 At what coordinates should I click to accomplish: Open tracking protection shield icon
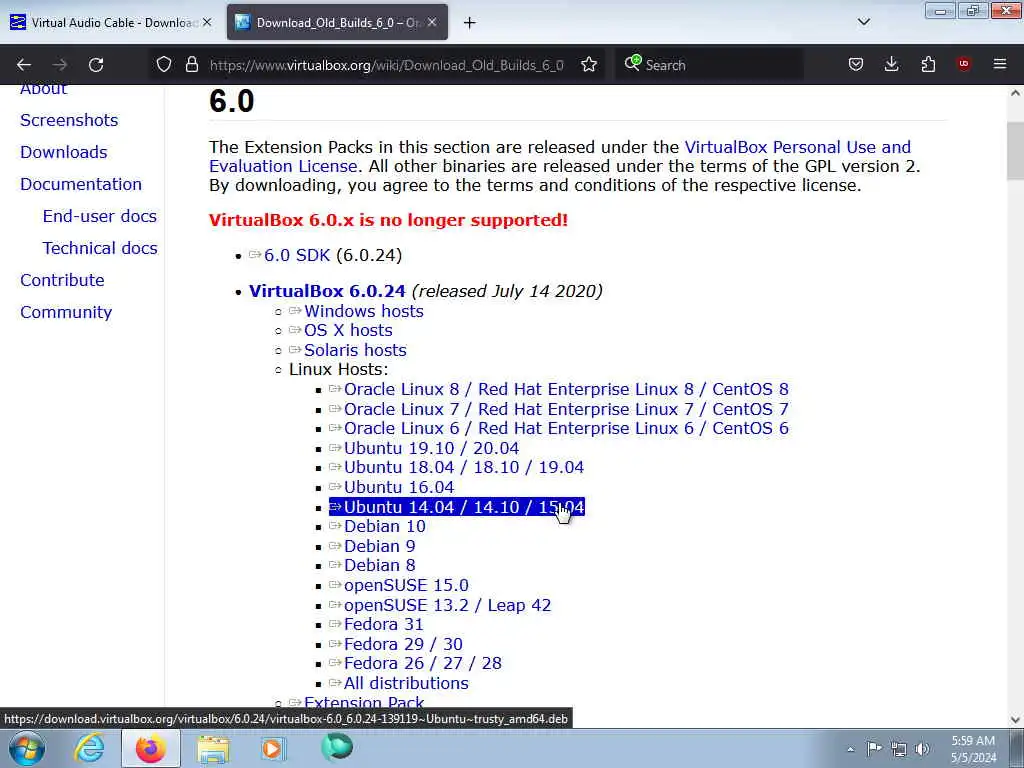pos(164,65)
